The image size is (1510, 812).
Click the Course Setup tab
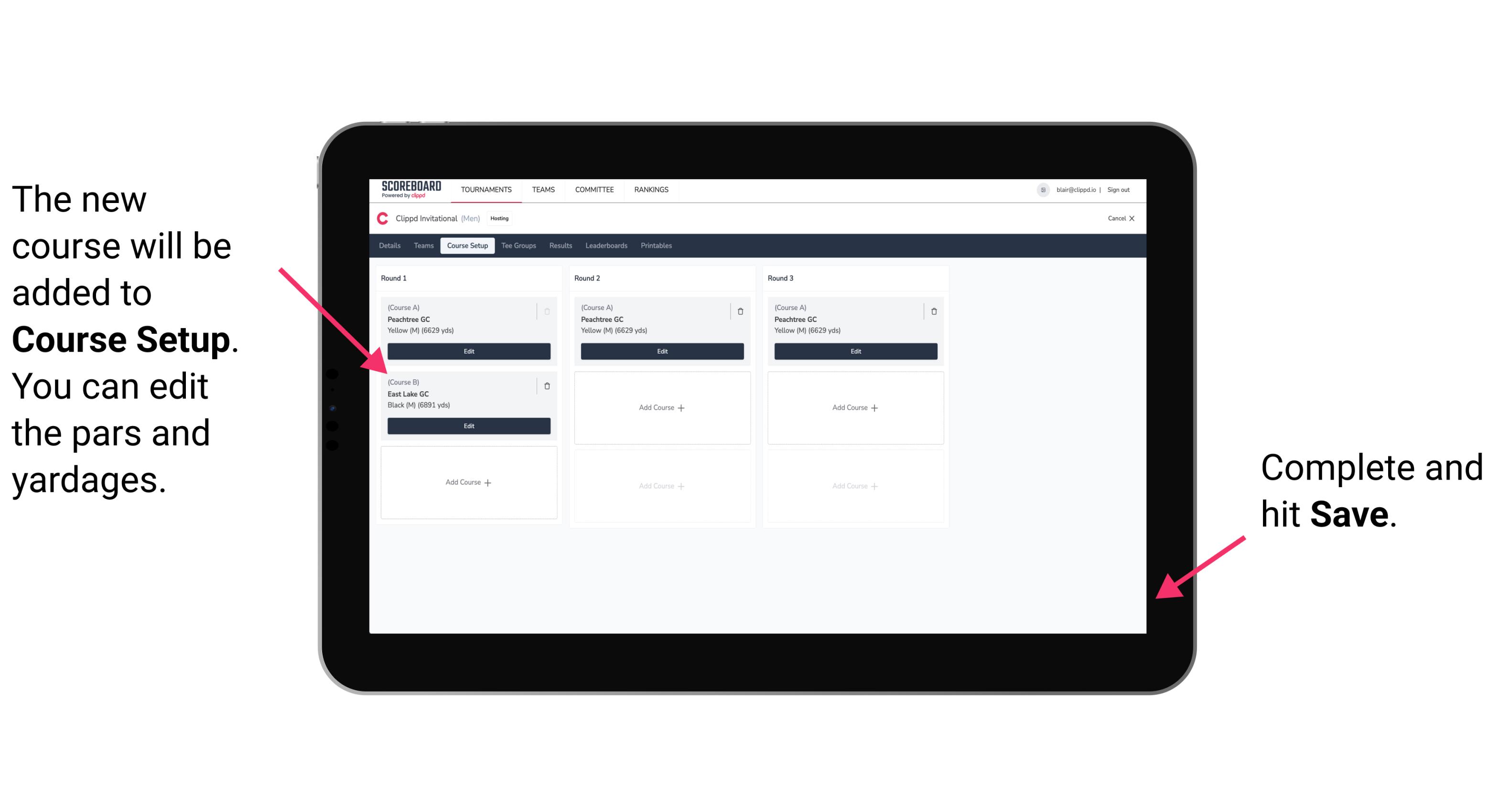467,246
